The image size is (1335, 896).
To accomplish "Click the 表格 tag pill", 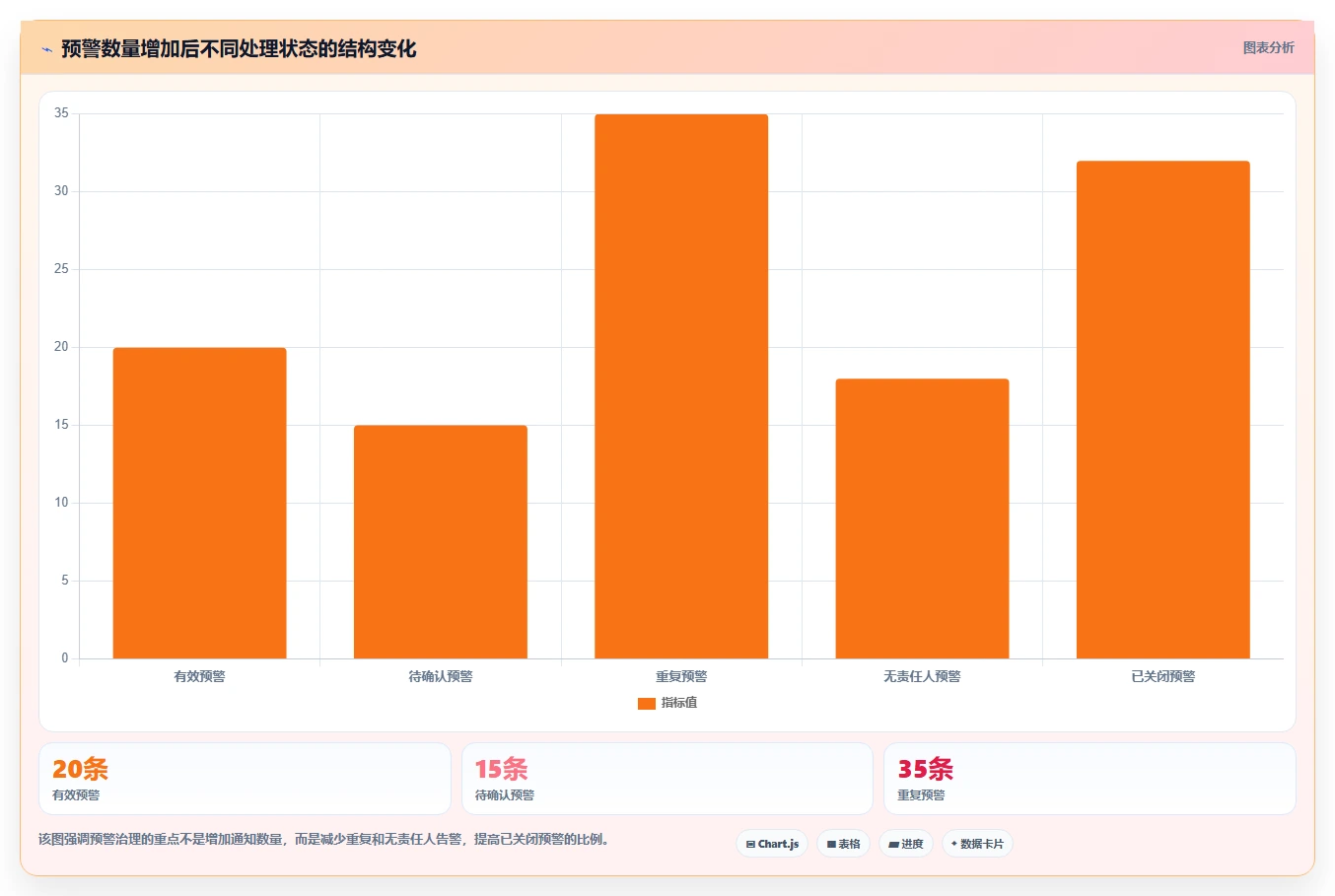I will pos(843,844).
